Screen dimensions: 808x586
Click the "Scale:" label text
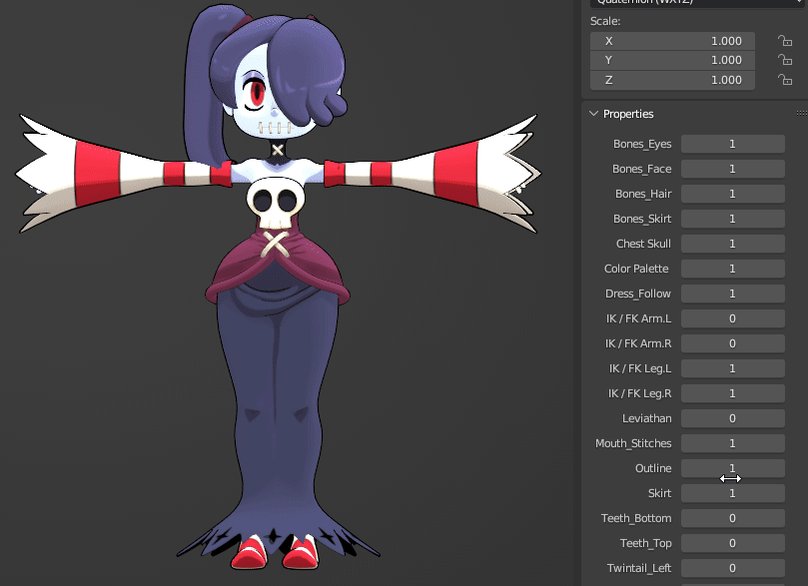605,21
